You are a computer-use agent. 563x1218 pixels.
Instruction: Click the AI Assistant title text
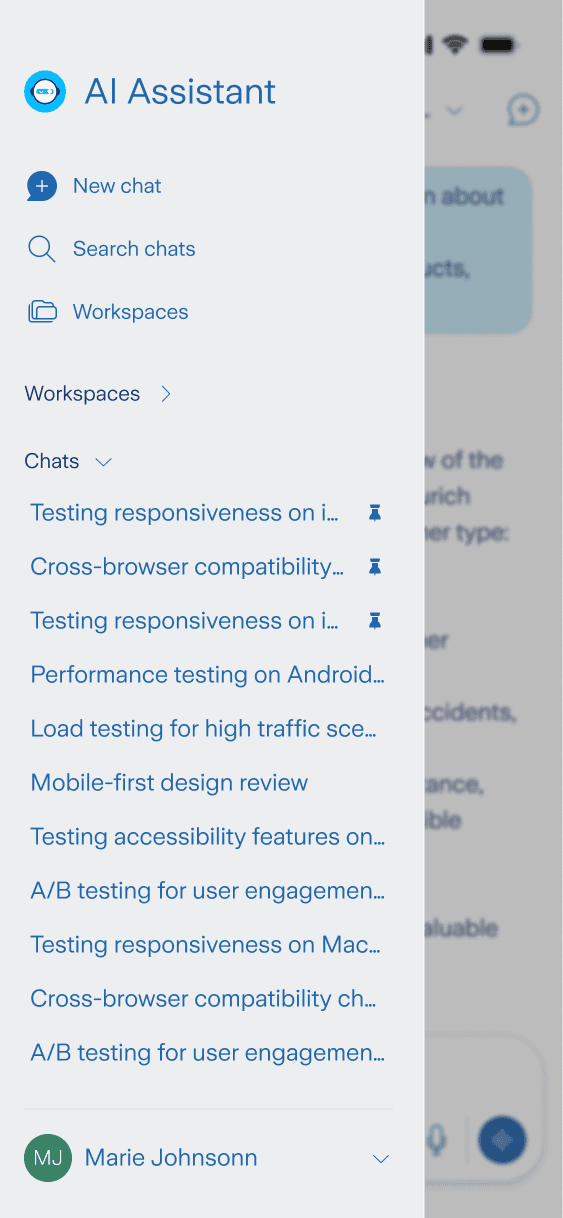point(181,92)
